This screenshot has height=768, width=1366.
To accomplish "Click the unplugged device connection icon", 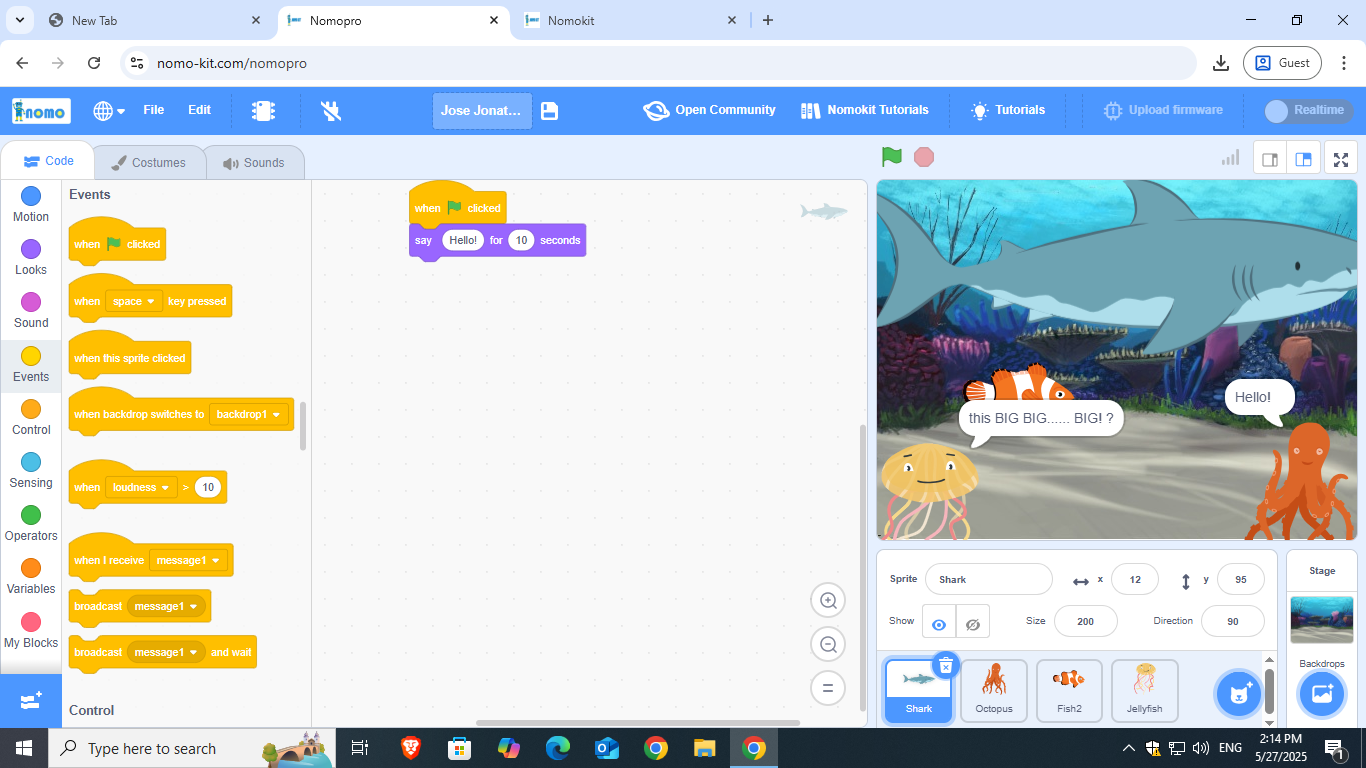I will [331, 111].
